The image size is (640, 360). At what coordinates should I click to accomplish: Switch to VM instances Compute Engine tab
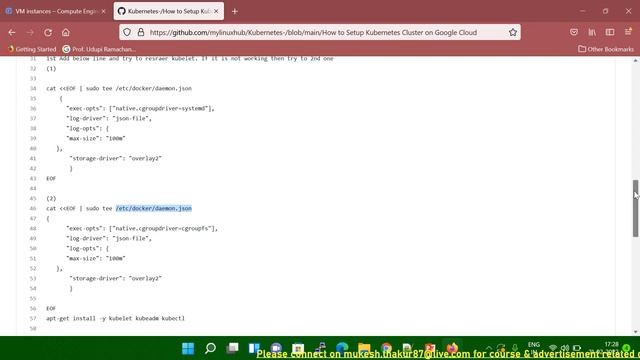pyautogui.click(x=55, y=11)
